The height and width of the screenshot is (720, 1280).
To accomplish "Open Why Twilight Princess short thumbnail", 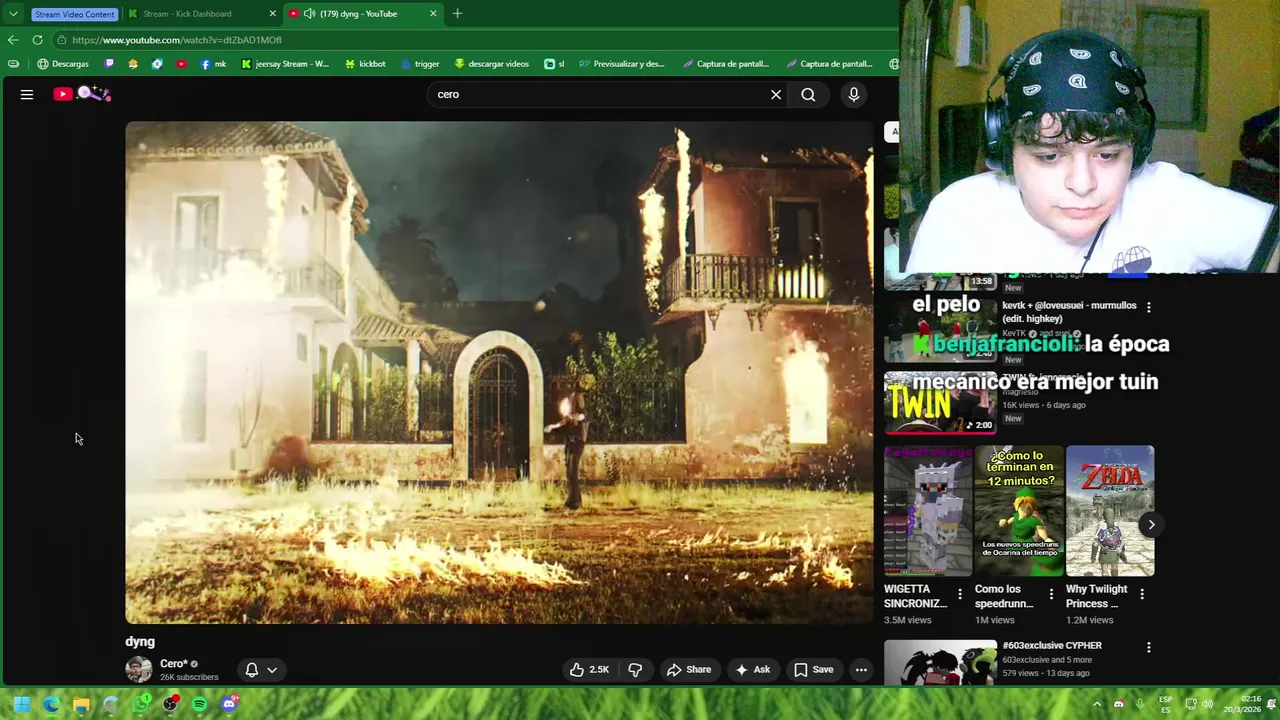I will click(x=1110, y=511).
